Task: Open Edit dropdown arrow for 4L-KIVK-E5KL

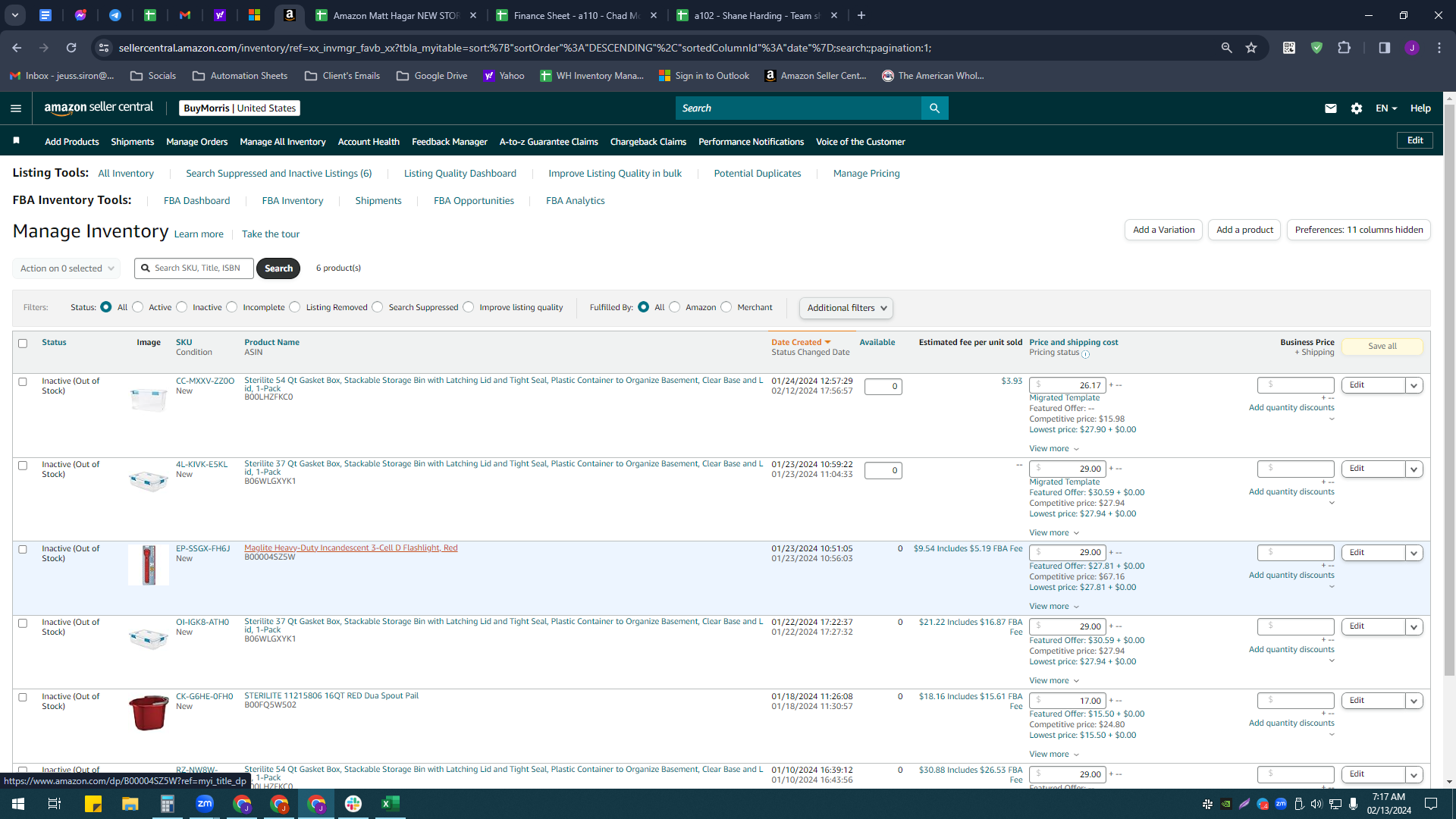Action: (1414, 469)
